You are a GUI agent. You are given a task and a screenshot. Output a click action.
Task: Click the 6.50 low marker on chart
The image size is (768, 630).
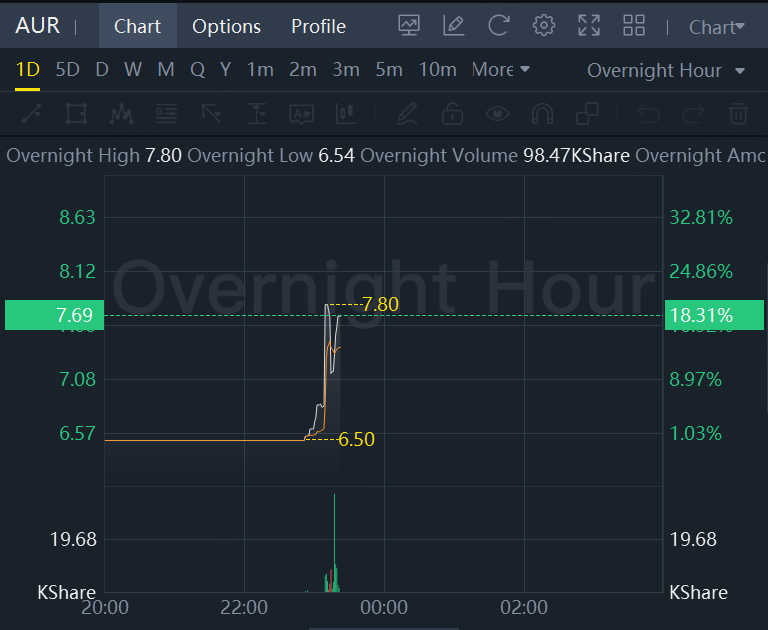(x=357, y=439)
